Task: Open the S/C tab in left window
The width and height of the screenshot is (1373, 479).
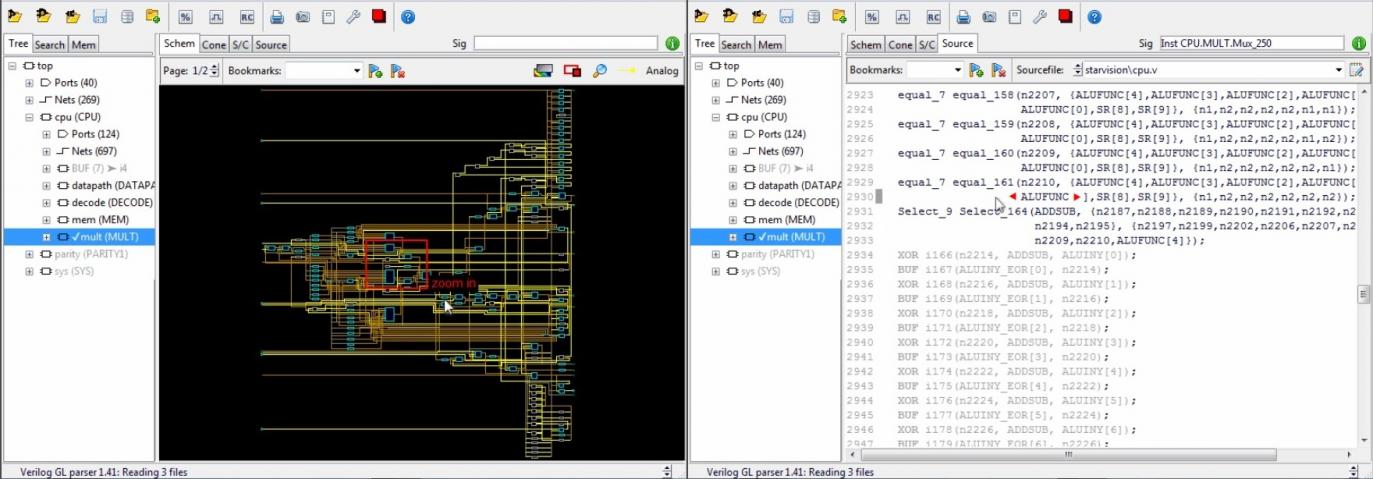Action: coord(240,44)
